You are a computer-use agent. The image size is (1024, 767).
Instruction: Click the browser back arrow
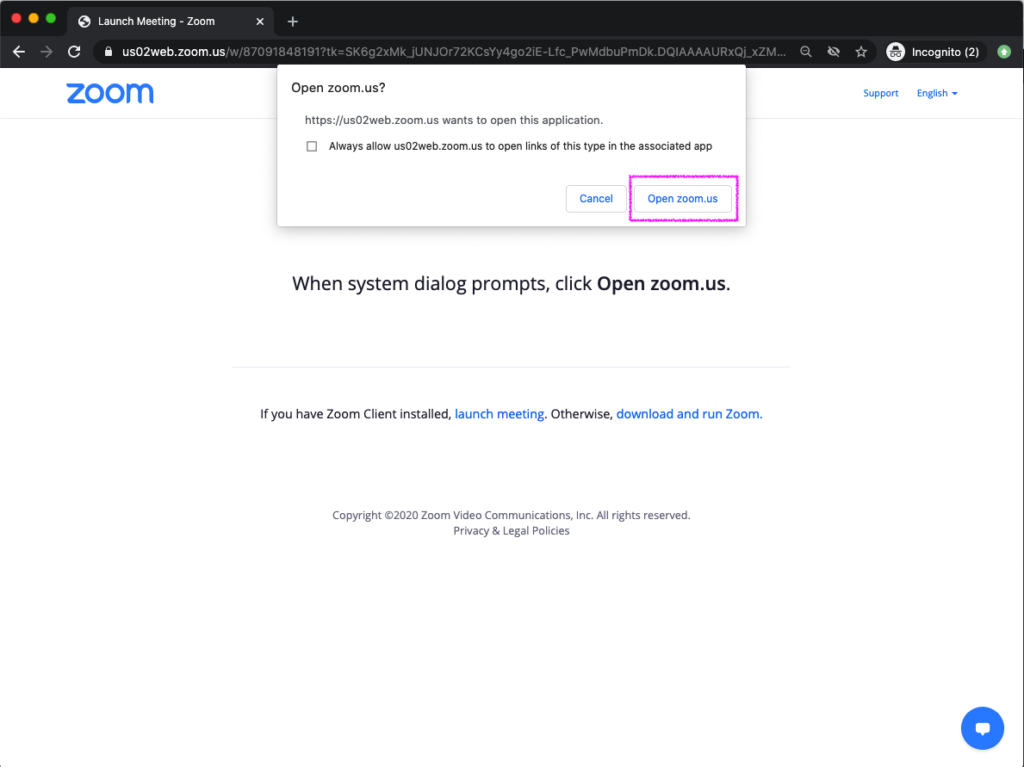(19, 52)
